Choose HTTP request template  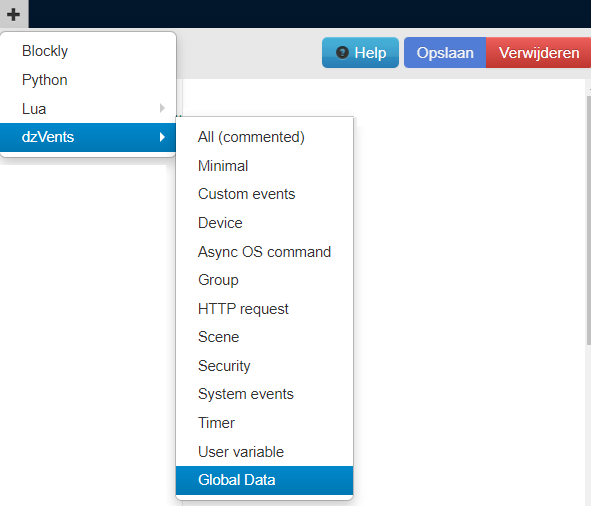[x=264, y=309]
